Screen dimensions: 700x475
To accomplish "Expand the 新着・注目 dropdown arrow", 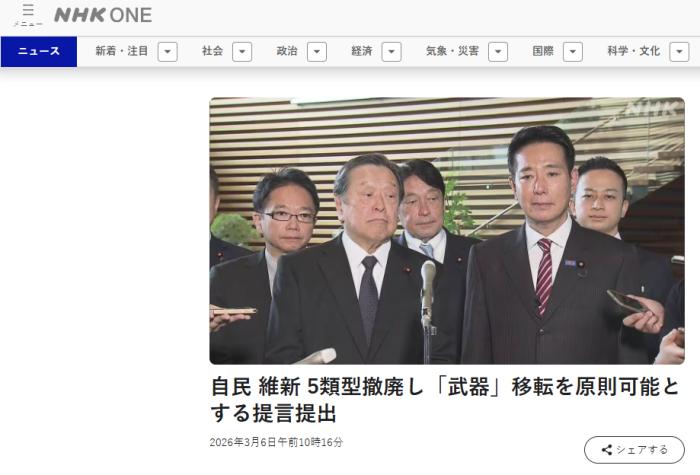I will click(168, 52).
